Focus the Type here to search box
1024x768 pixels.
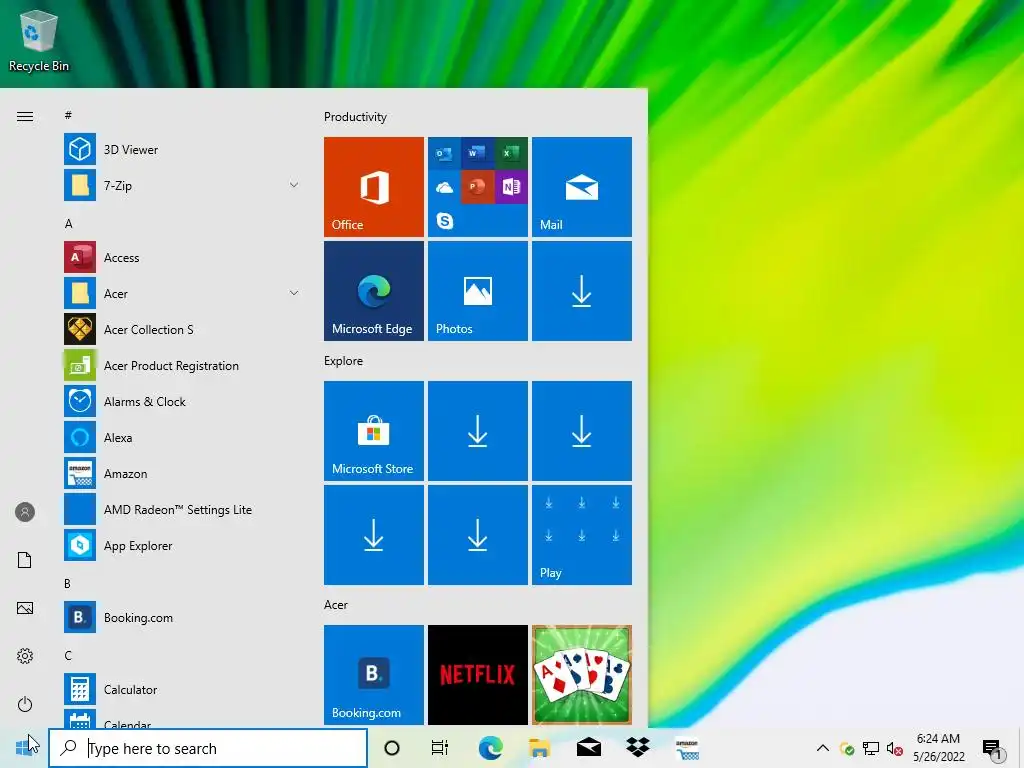pos(208,748)
